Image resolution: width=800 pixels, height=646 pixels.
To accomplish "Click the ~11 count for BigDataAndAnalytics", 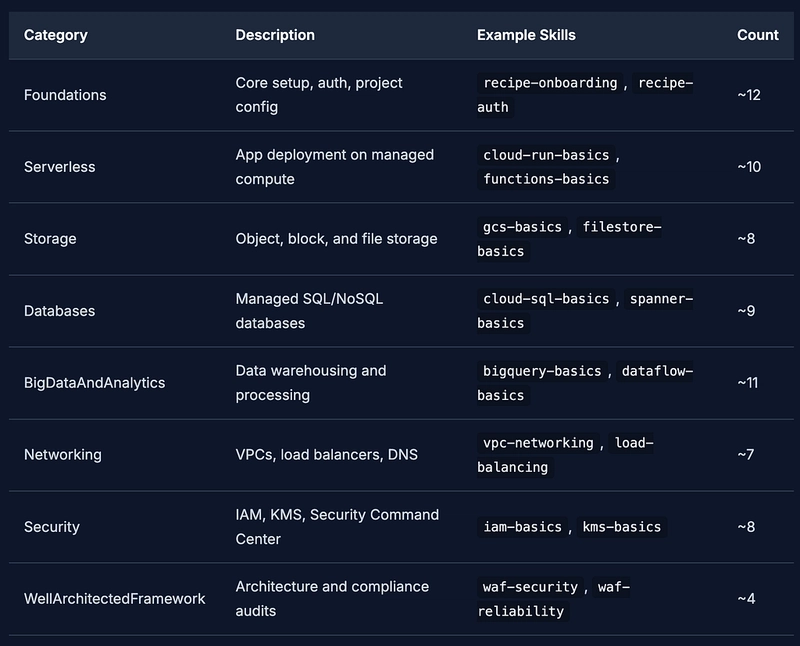I will pos(747,383).
